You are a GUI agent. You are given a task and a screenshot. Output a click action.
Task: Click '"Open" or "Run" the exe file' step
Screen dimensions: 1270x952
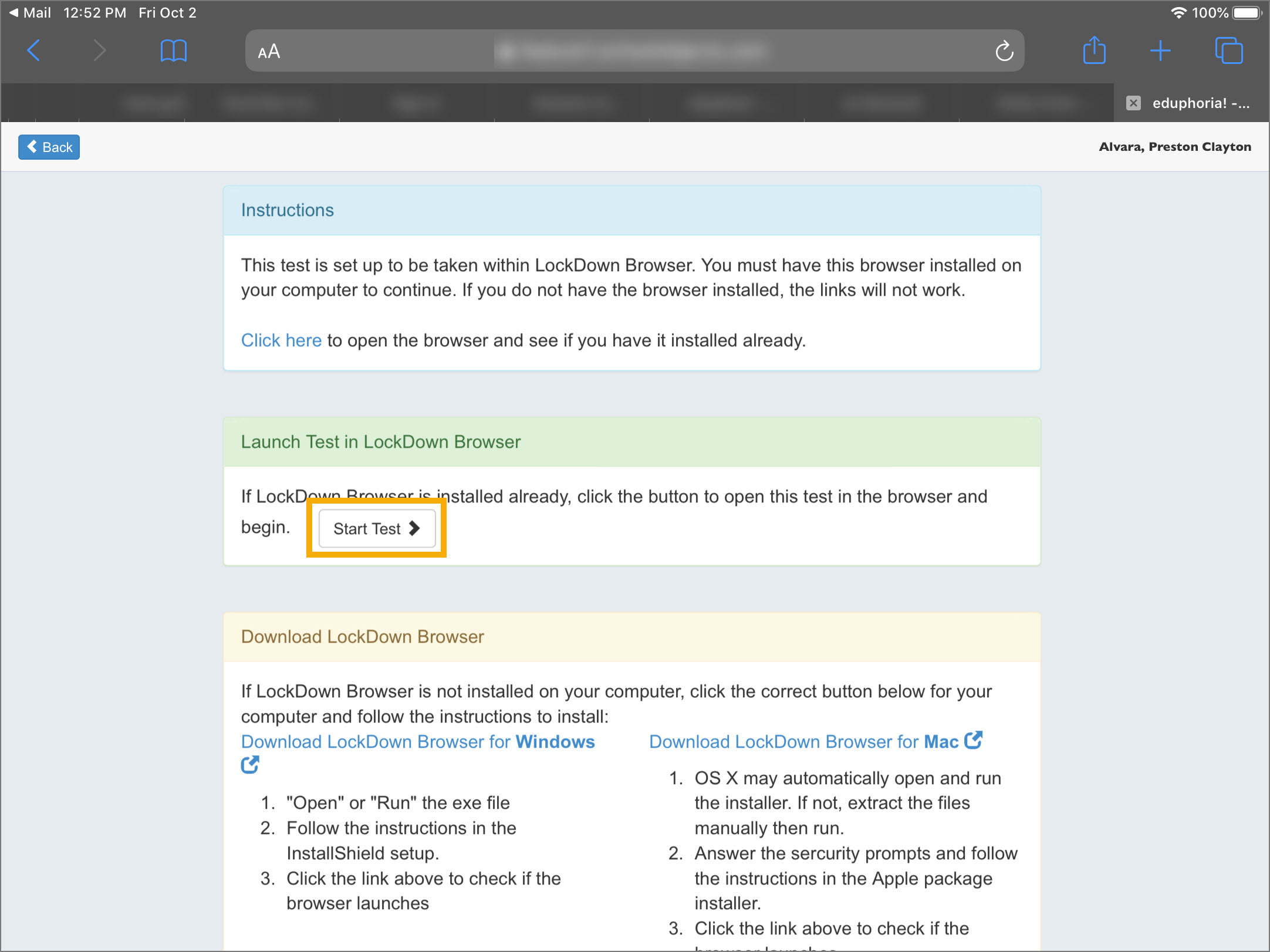[x=398, y=803]
